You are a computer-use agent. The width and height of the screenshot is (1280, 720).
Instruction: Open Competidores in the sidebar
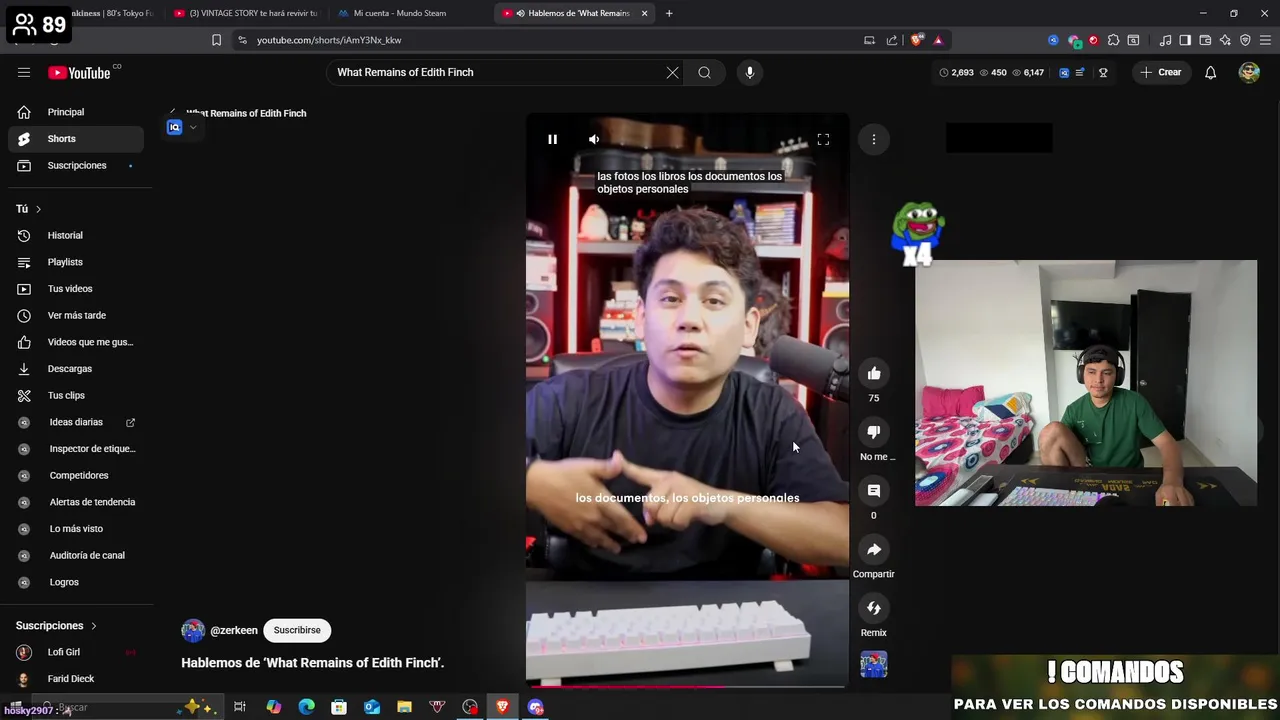coord(76,475)
